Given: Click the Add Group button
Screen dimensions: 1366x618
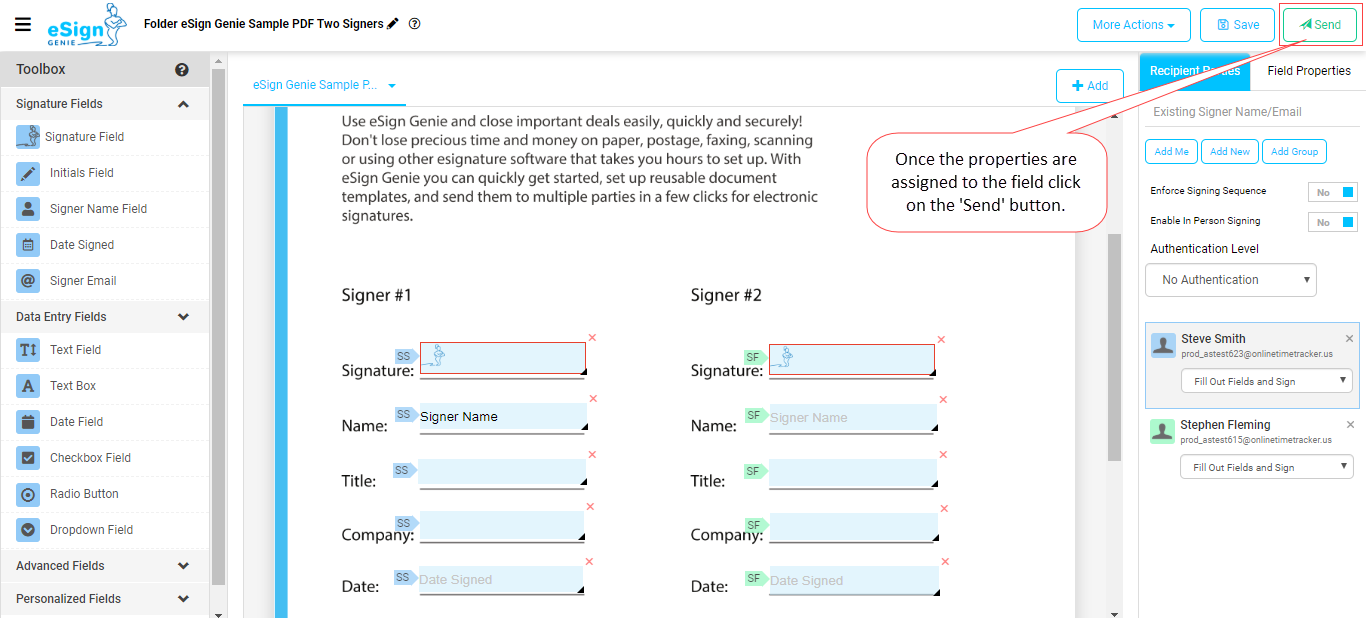Looking at the screenshot, I should (1294, 152).
